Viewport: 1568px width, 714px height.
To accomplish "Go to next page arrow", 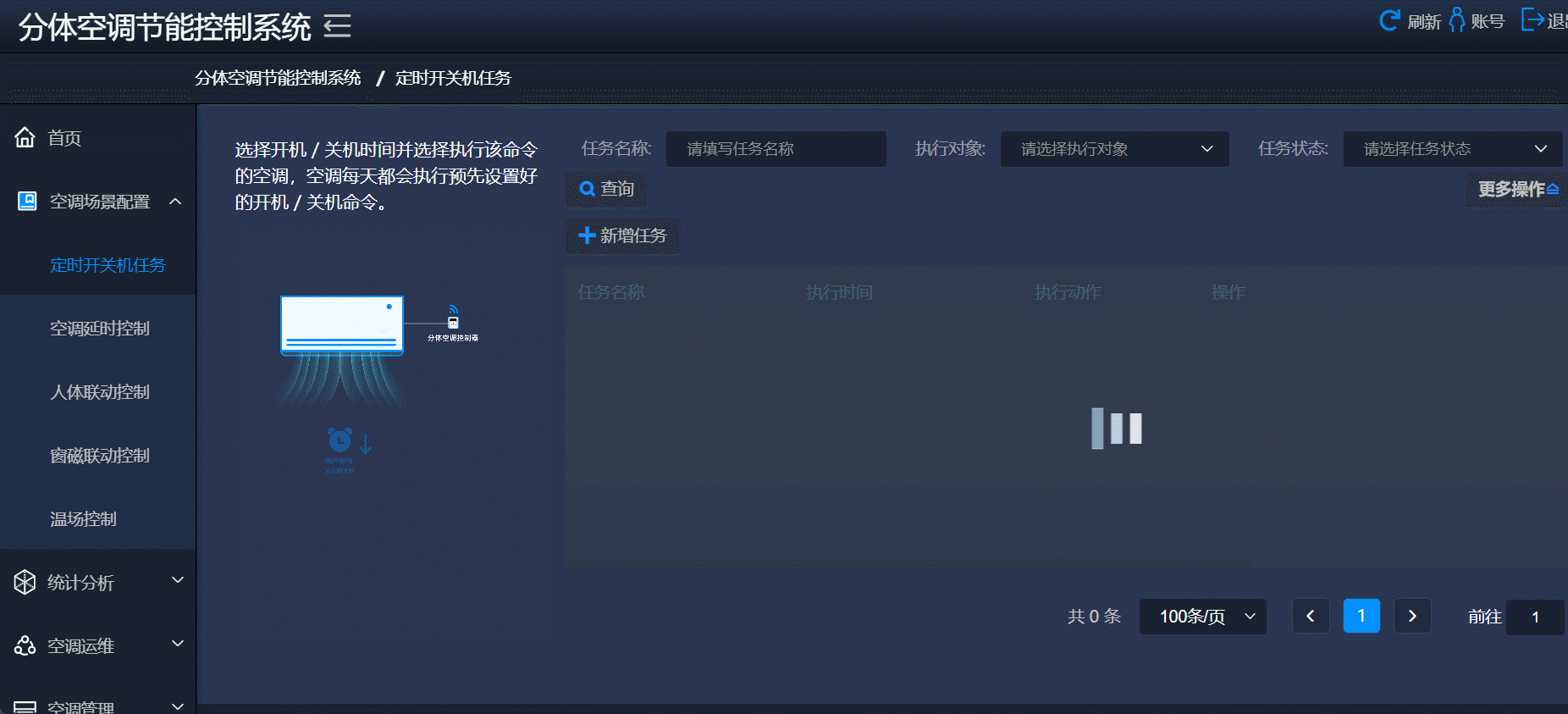I will point(1412,617).
